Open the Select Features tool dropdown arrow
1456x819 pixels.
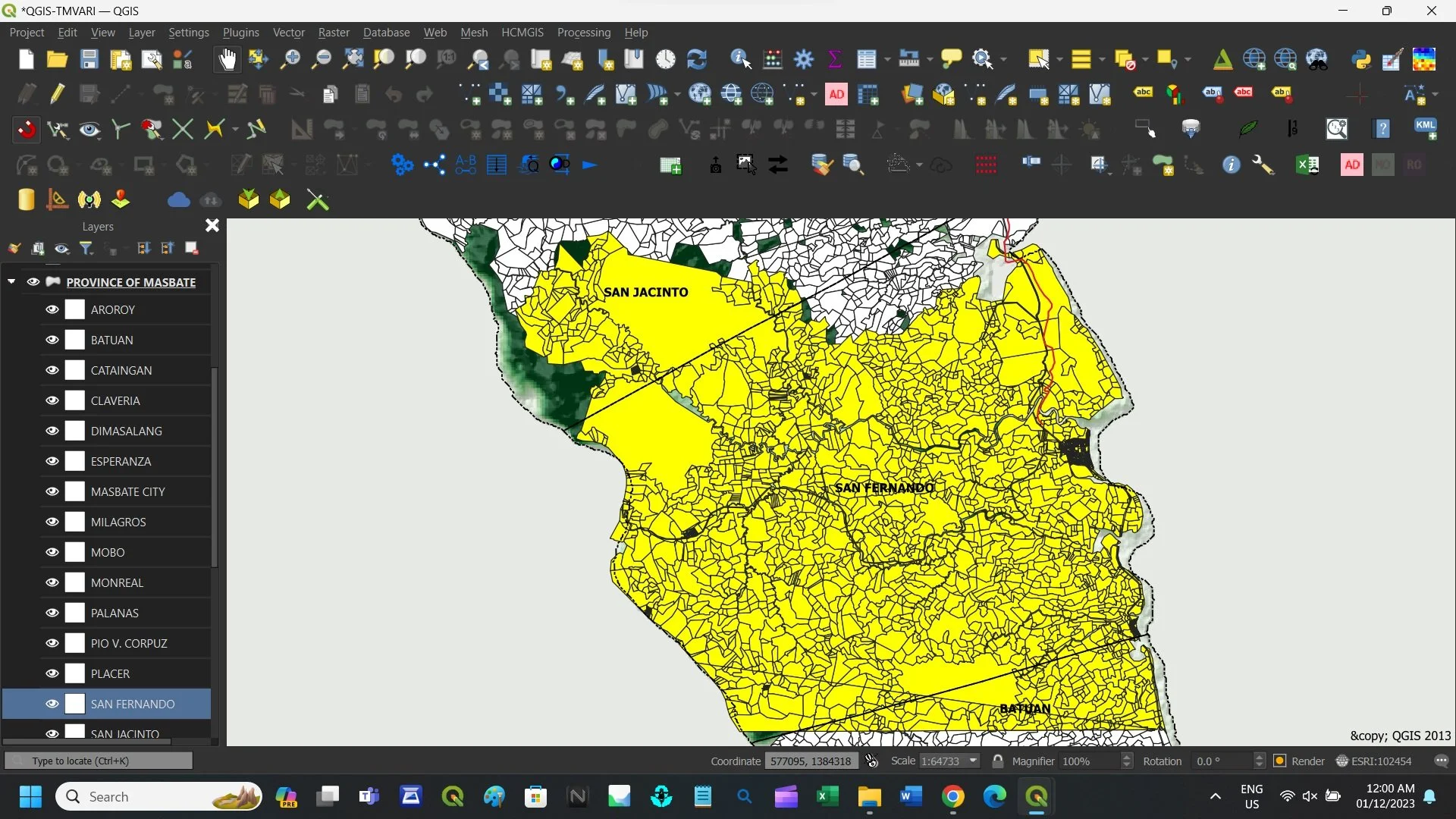1059,59
